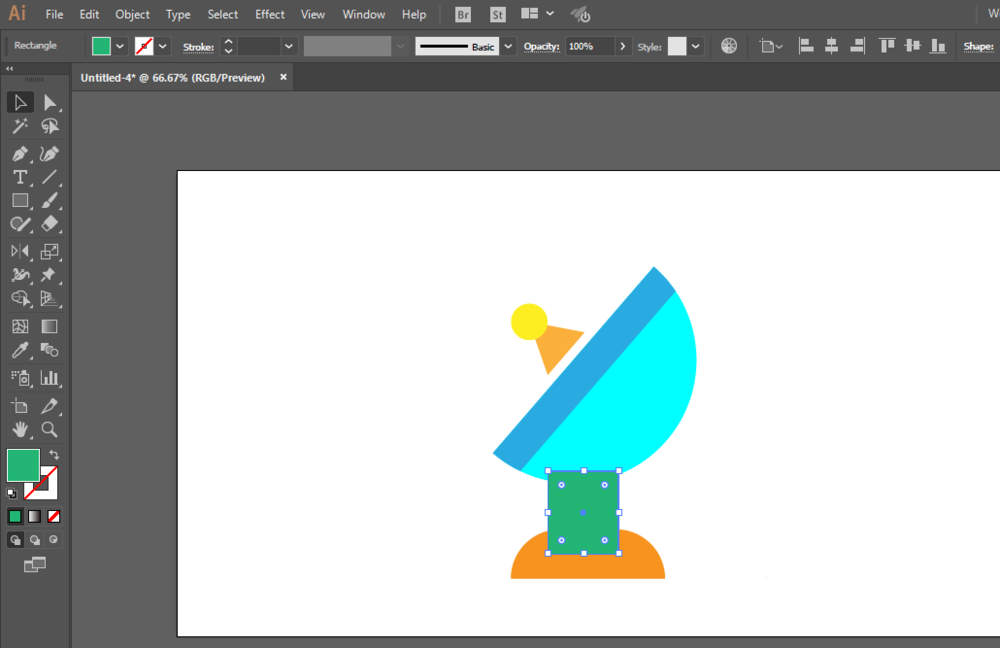This screenshot has width=1000, height=648.
Task: Open stroke color dropdown in control bar
Action: click(x=163, y=47)
